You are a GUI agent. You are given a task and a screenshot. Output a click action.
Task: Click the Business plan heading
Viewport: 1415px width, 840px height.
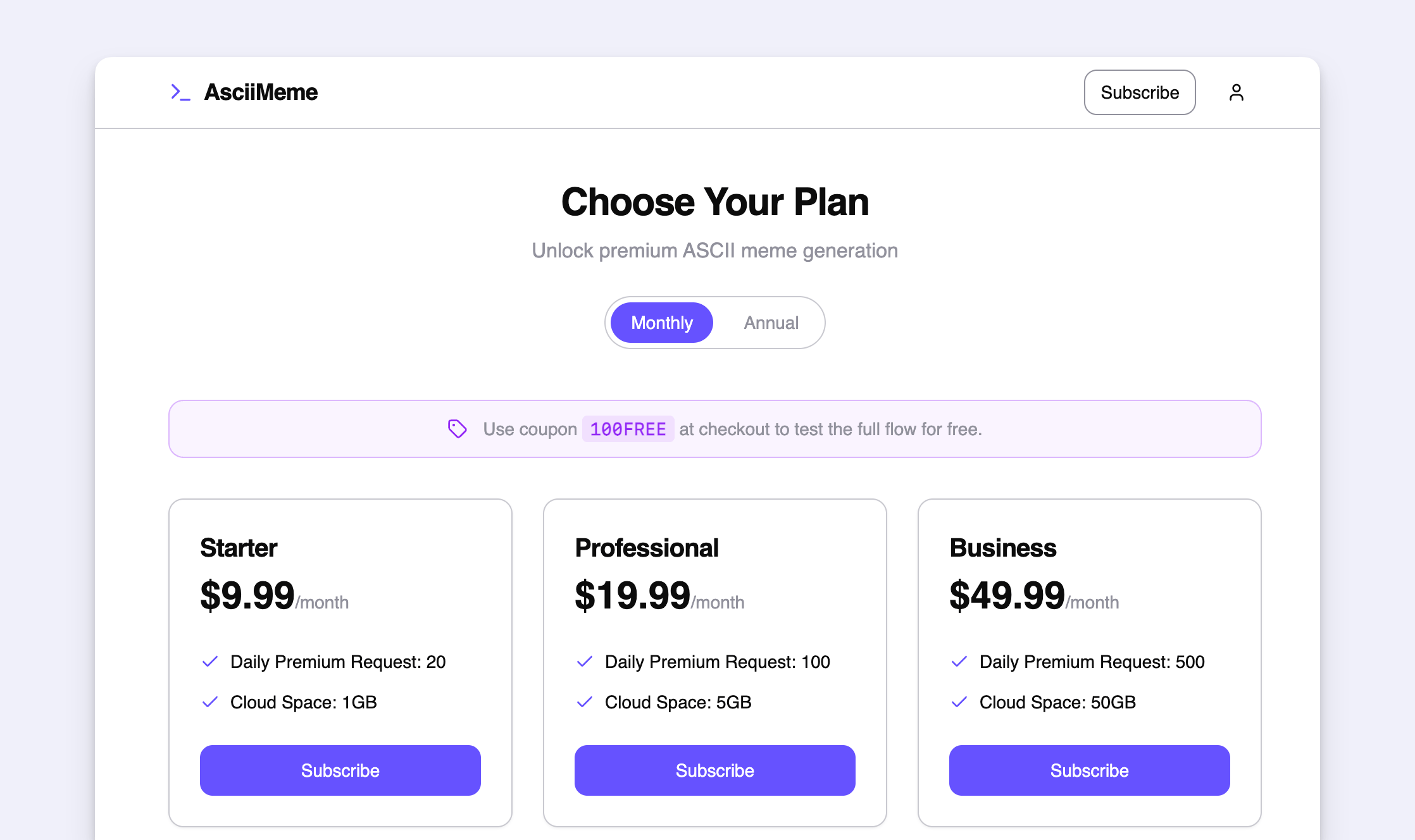click(x=1003, y=548)
